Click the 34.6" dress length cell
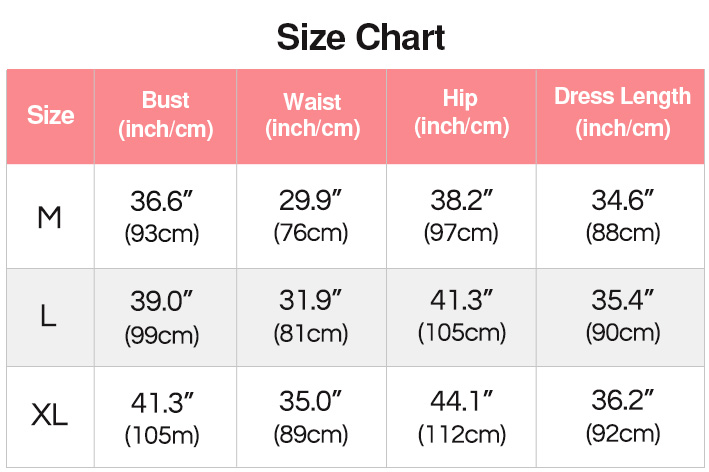This screenshot has width=709, height=472. 623,216
